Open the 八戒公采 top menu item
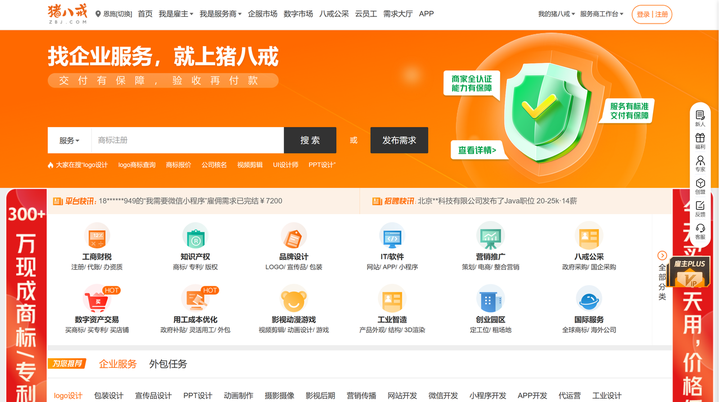Viewport: 720px width, 402px height. coord(334,14)
